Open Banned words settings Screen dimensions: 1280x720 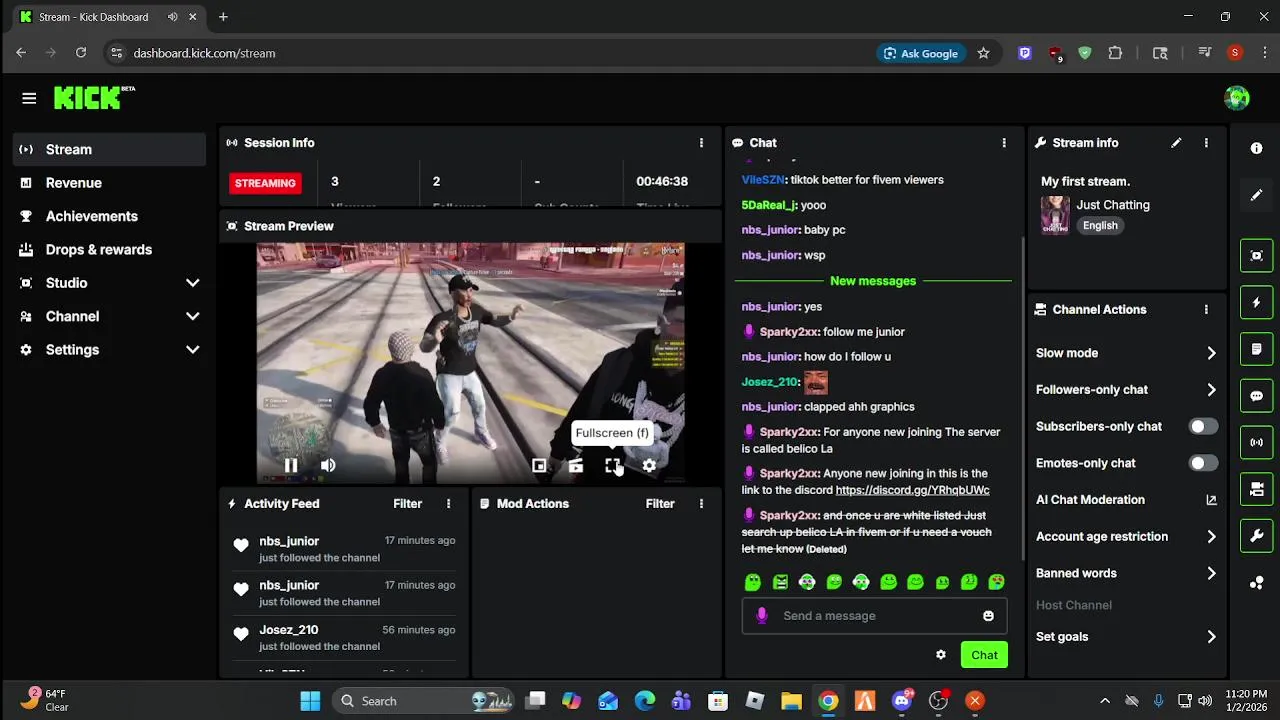(1126, 573)
